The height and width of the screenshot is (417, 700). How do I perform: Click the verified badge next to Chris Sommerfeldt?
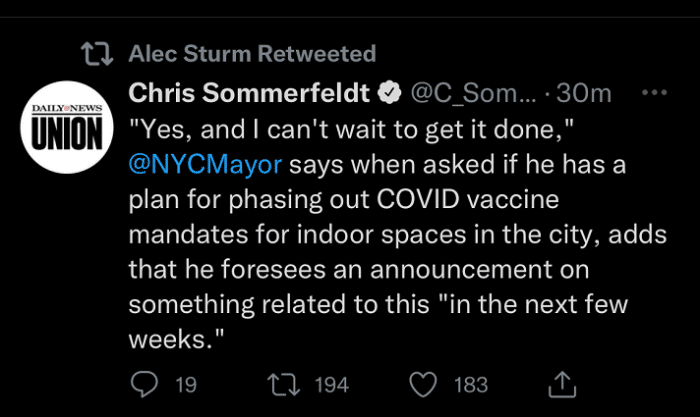click(x=387, y=93)
